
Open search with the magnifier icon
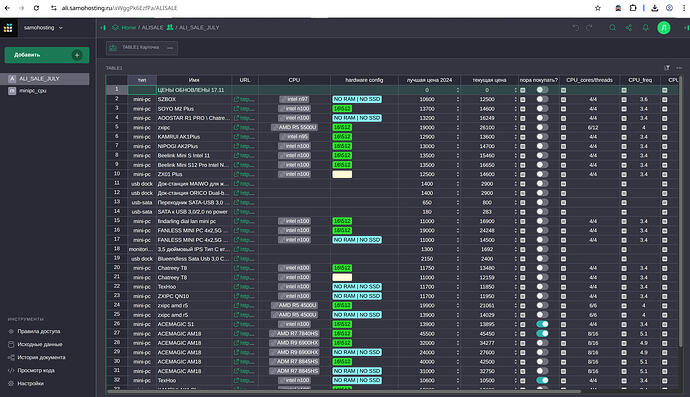(612, 28)
